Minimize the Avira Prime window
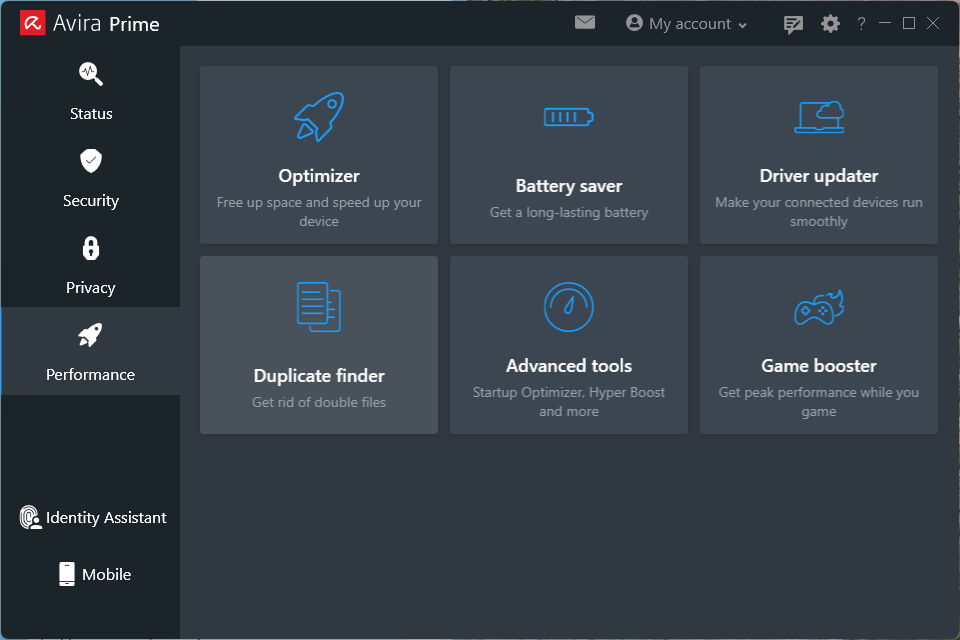Image resolution: width=960 pixels, height=640 pixels. 885,23
